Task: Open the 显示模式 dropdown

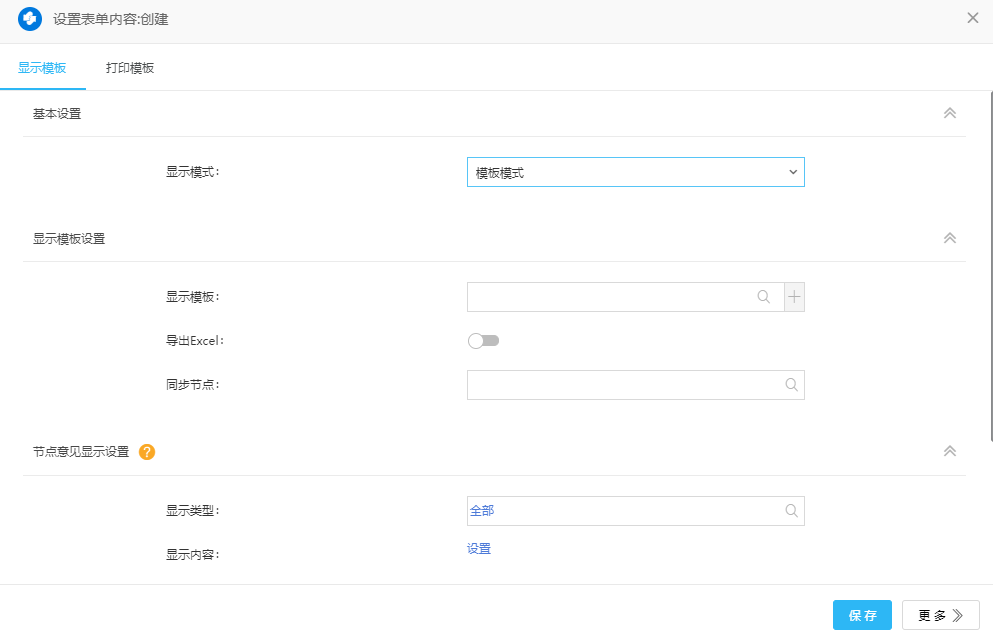Action: tap(635, 173)
